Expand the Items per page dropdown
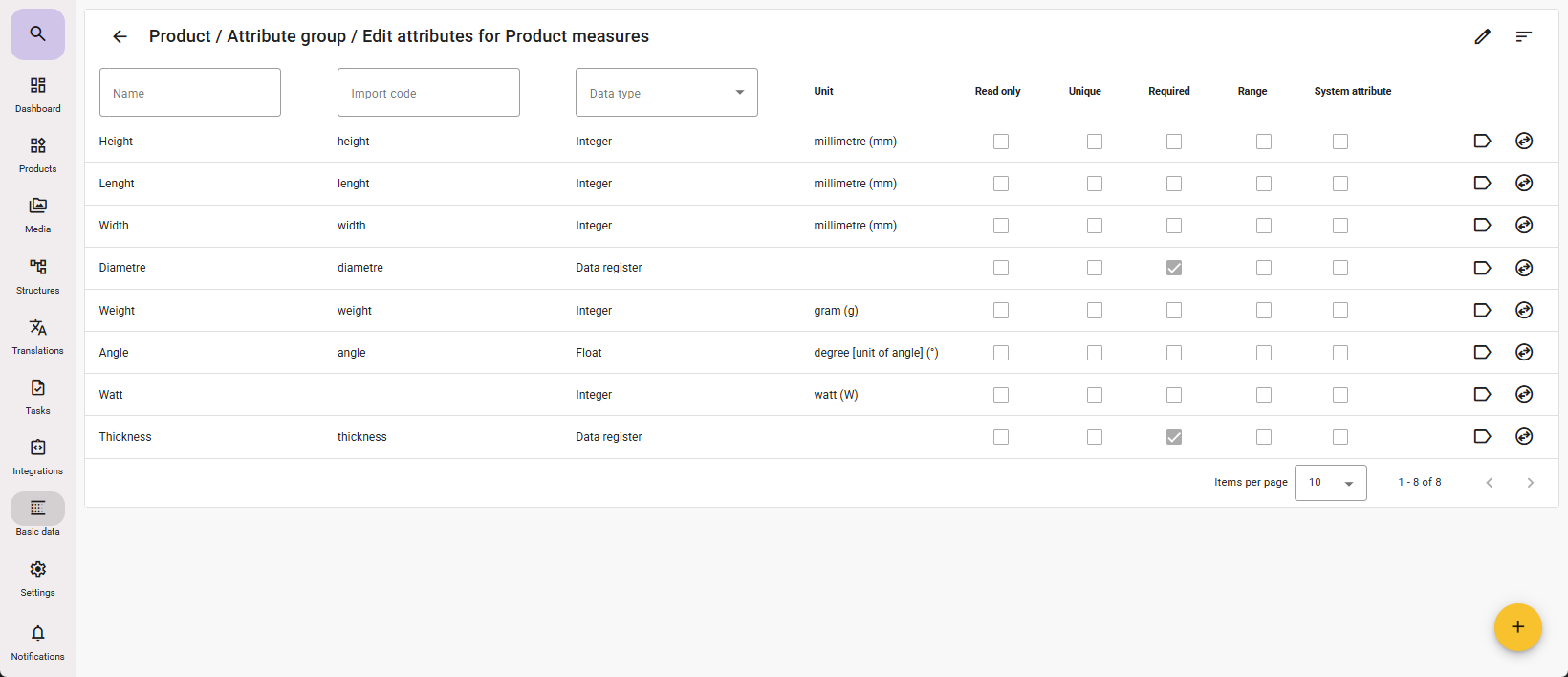The width and height of the screenshot is (1568, 677). point(1330,483)
